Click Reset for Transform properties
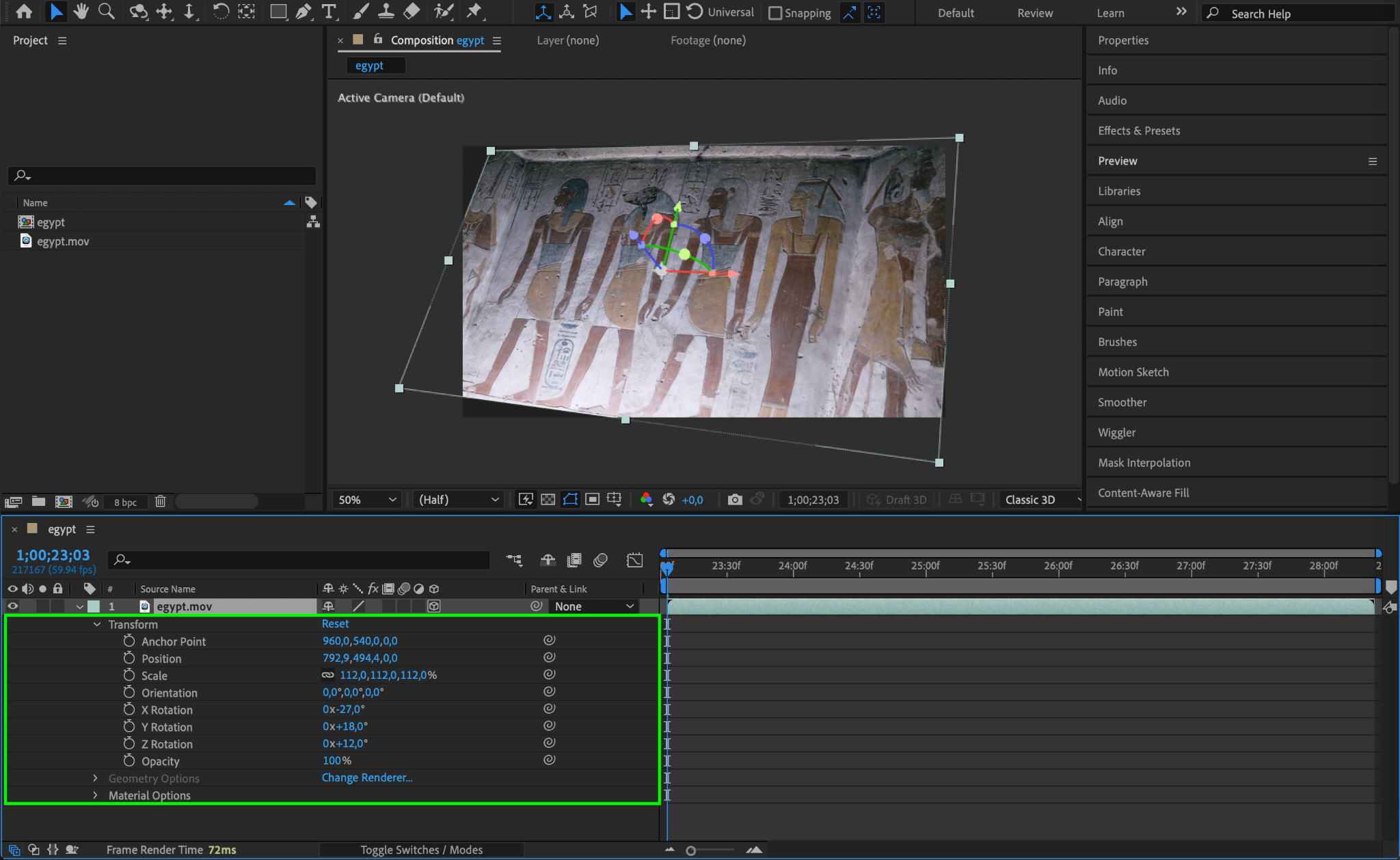The height and width of the screenshot is (860, 1400). click(335, 623)
